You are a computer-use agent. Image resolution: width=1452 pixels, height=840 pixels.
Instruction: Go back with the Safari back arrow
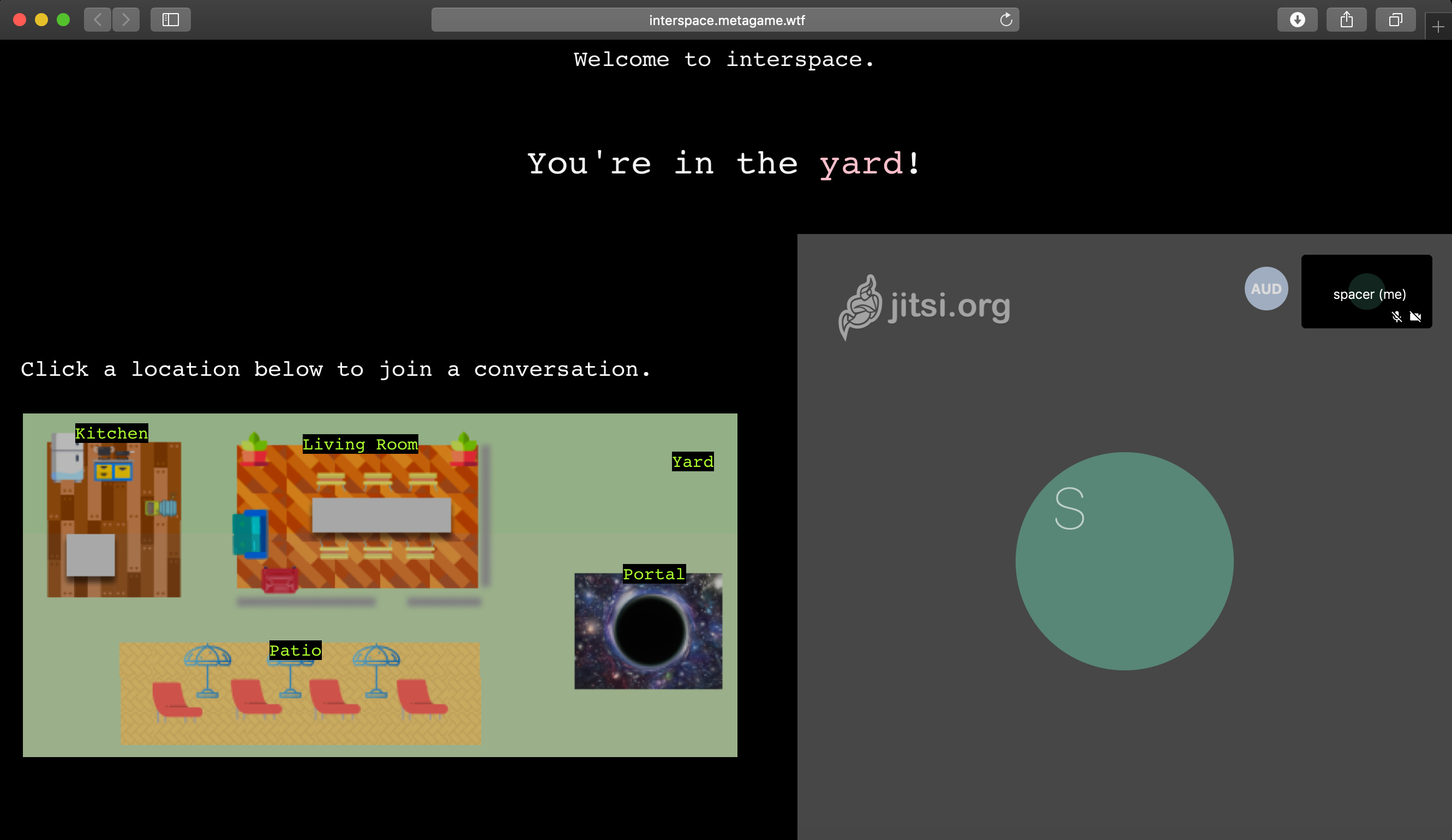(x=98, y=20)
